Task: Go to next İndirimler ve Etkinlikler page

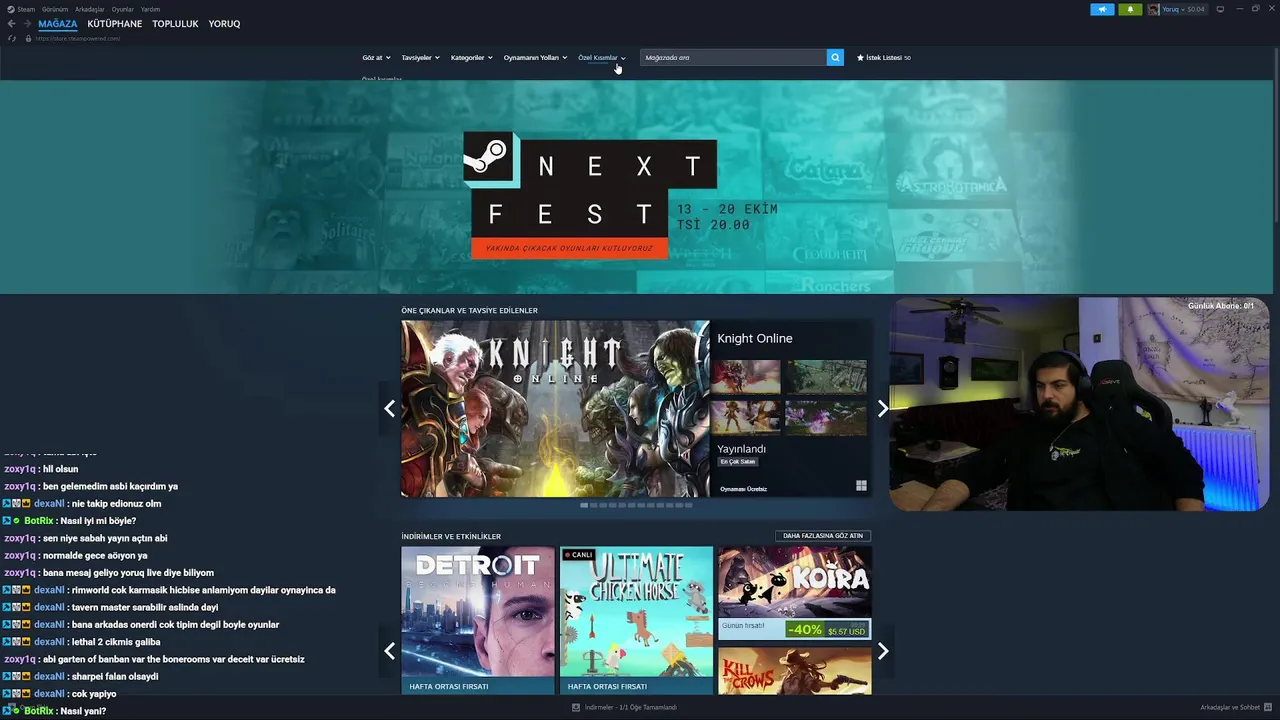Action: [882, 651]
